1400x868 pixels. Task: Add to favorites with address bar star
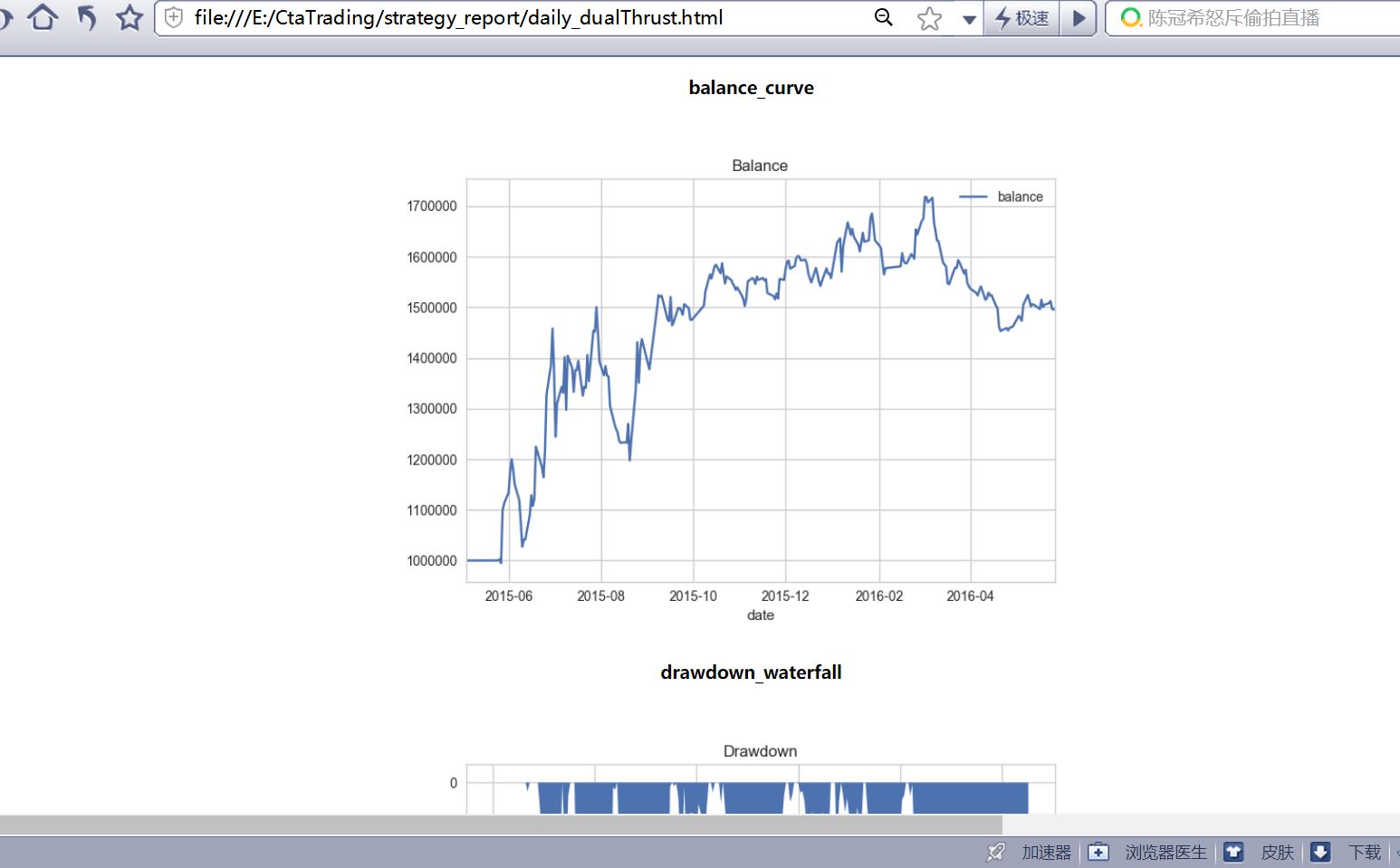pos(929,18)
